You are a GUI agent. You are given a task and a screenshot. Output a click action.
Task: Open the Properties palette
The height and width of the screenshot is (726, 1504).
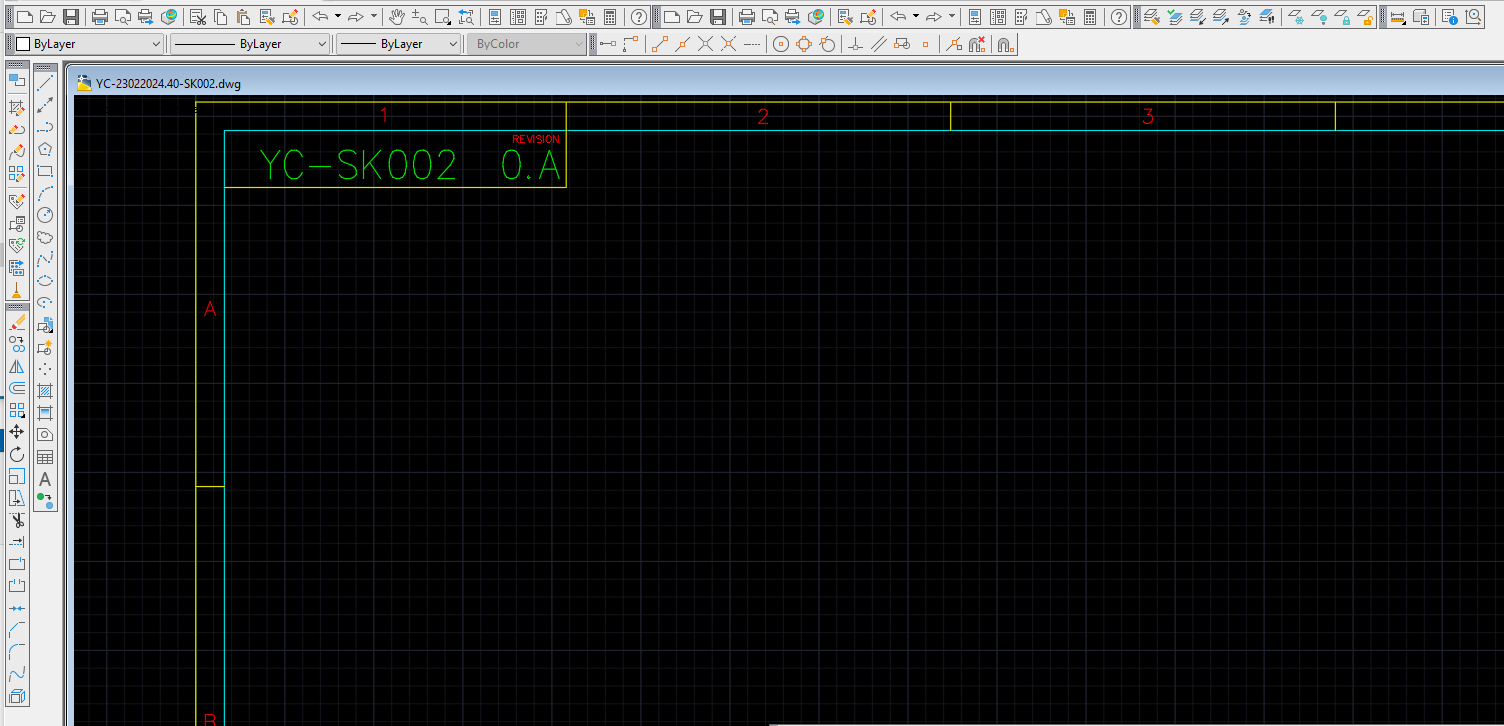(495, 16)
